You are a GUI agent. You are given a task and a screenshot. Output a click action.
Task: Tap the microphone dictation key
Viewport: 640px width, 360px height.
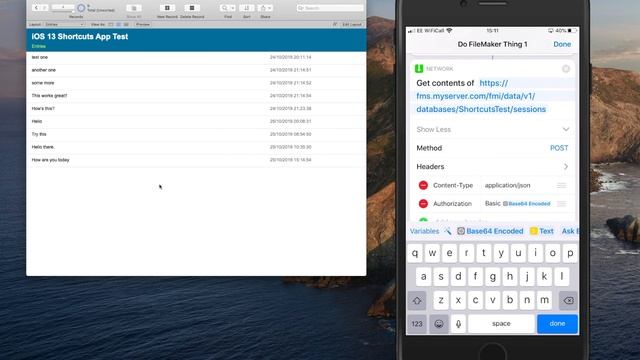click(458, 324)
